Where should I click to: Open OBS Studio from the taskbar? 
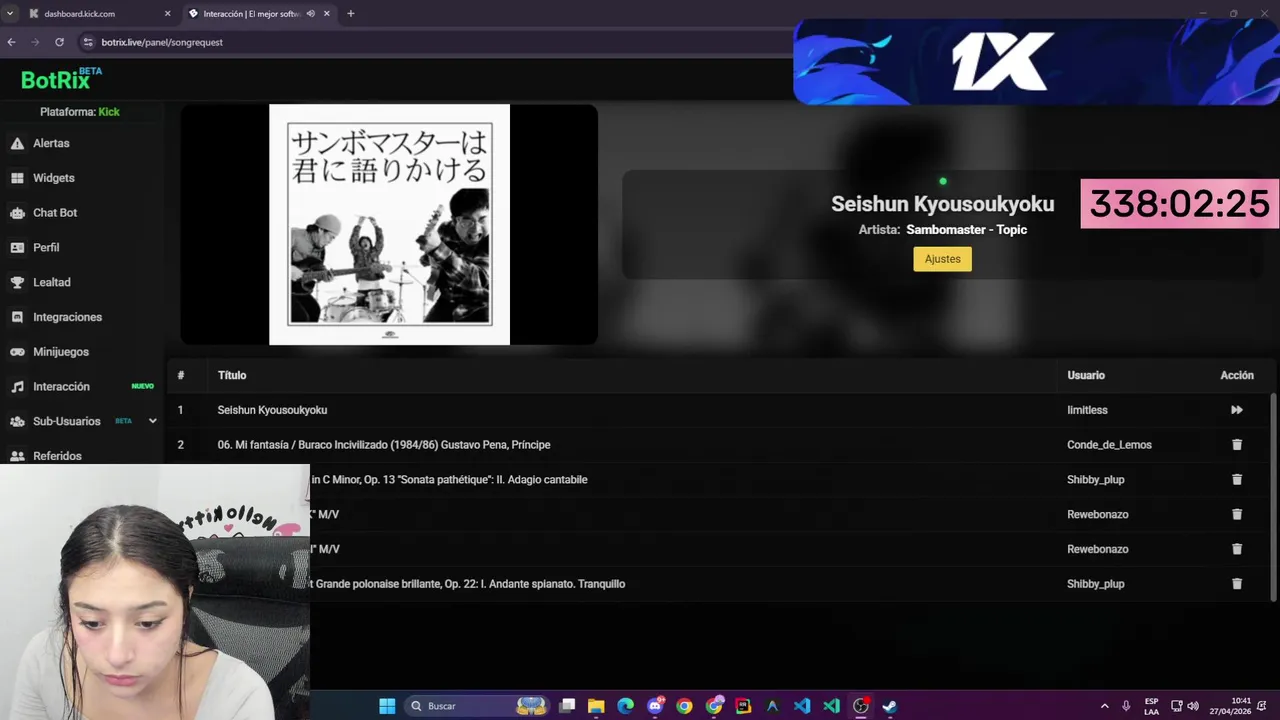861,706
